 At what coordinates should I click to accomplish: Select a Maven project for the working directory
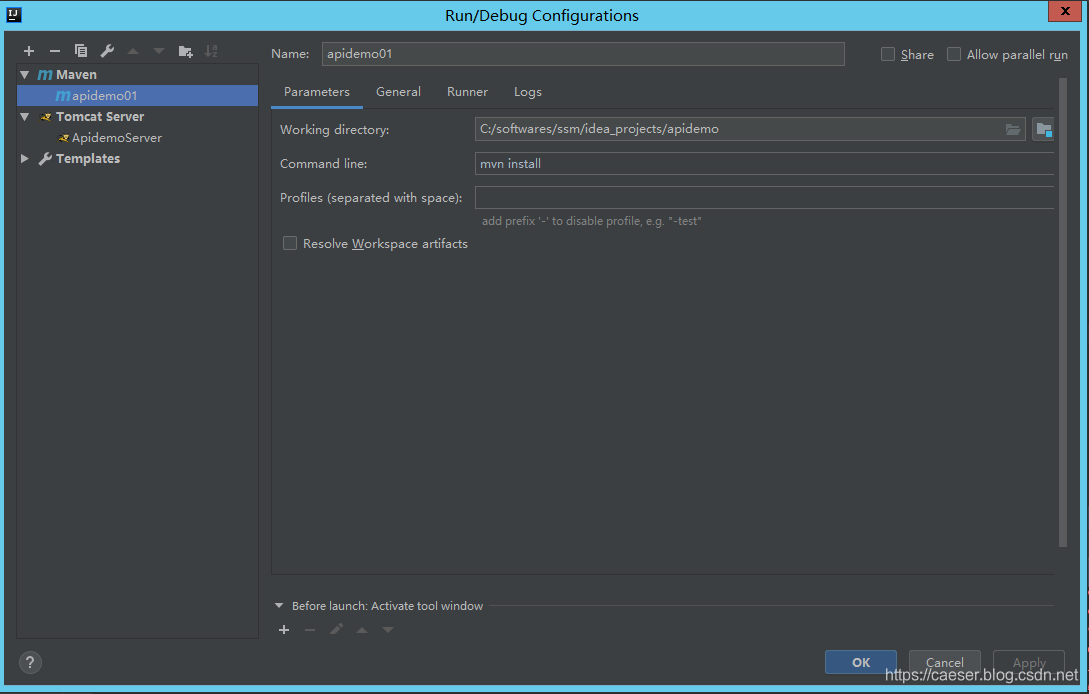[x=1043, y=129]
